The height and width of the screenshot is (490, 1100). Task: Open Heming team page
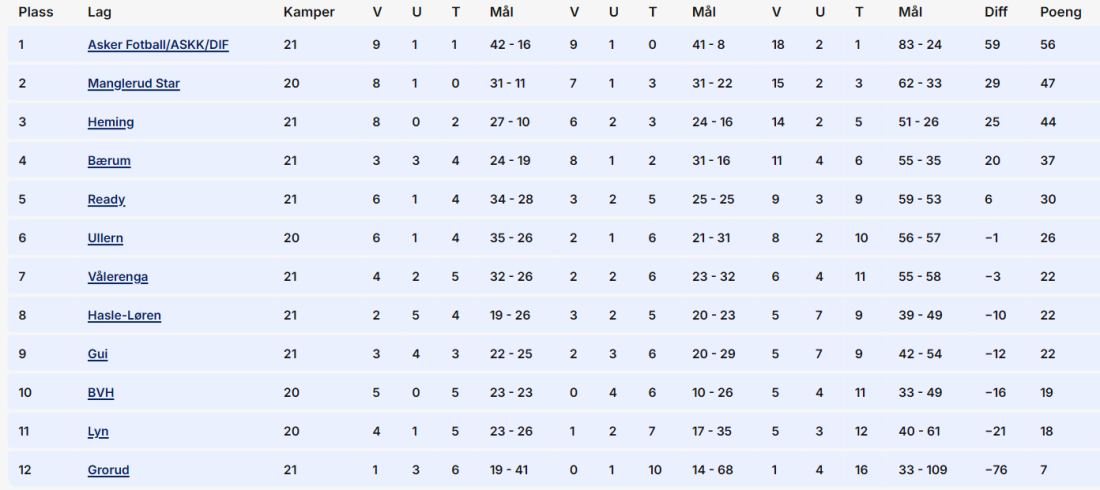110,122
